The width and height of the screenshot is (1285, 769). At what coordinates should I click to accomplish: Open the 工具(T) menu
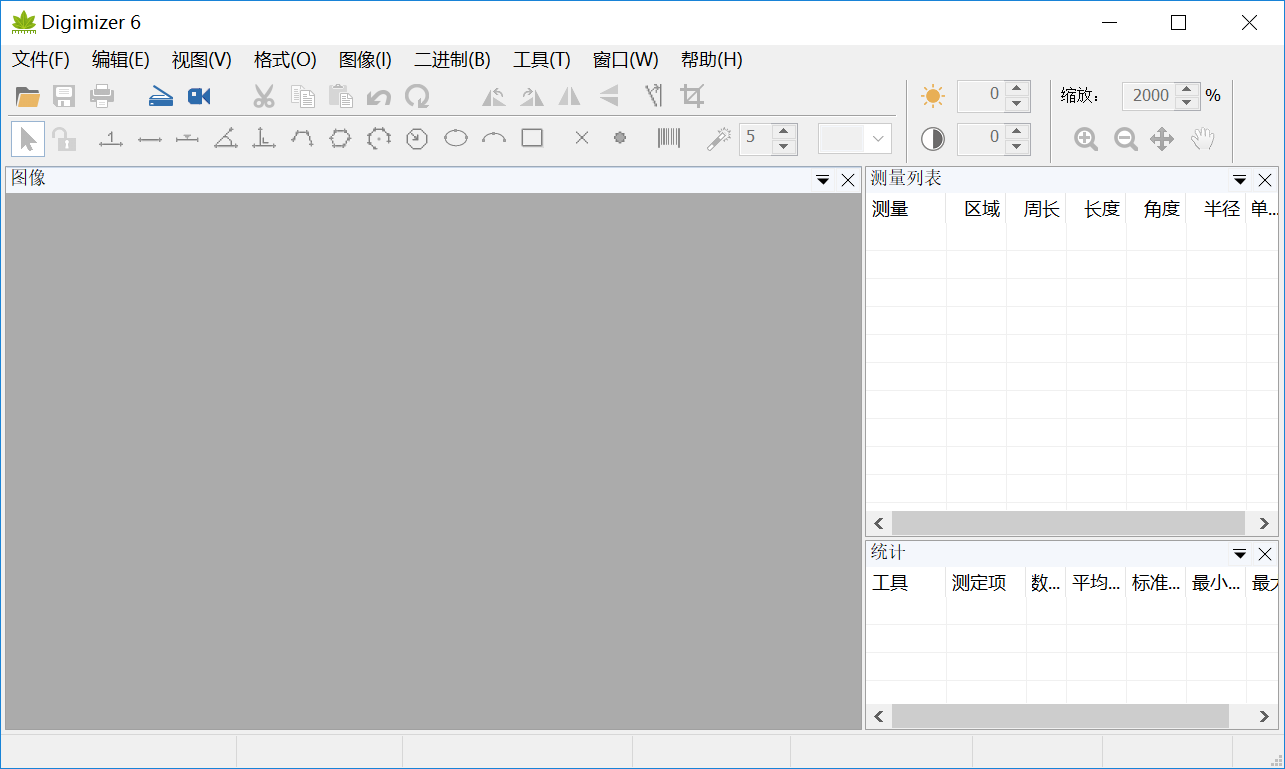(541, 60)
